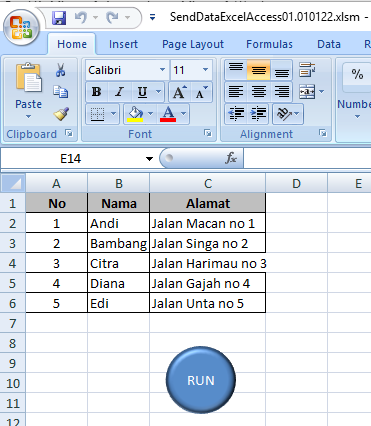Open the Font Color palette arrow
This screenshot has width=371, height=426.
184,114
